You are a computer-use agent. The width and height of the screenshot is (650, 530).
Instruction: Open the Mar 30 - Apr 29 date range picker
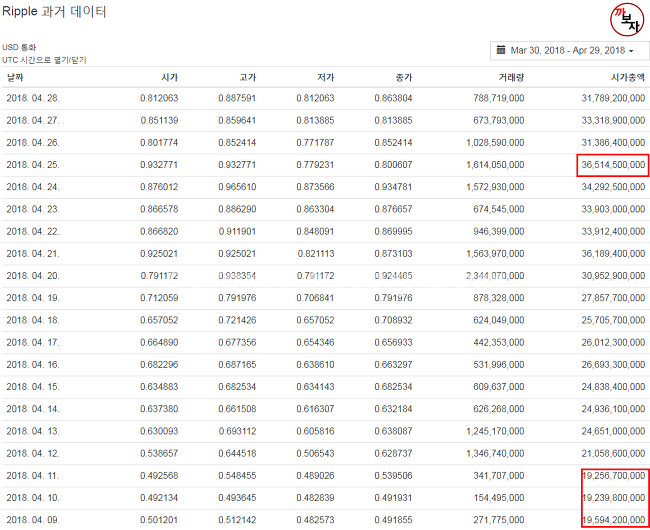570,51
